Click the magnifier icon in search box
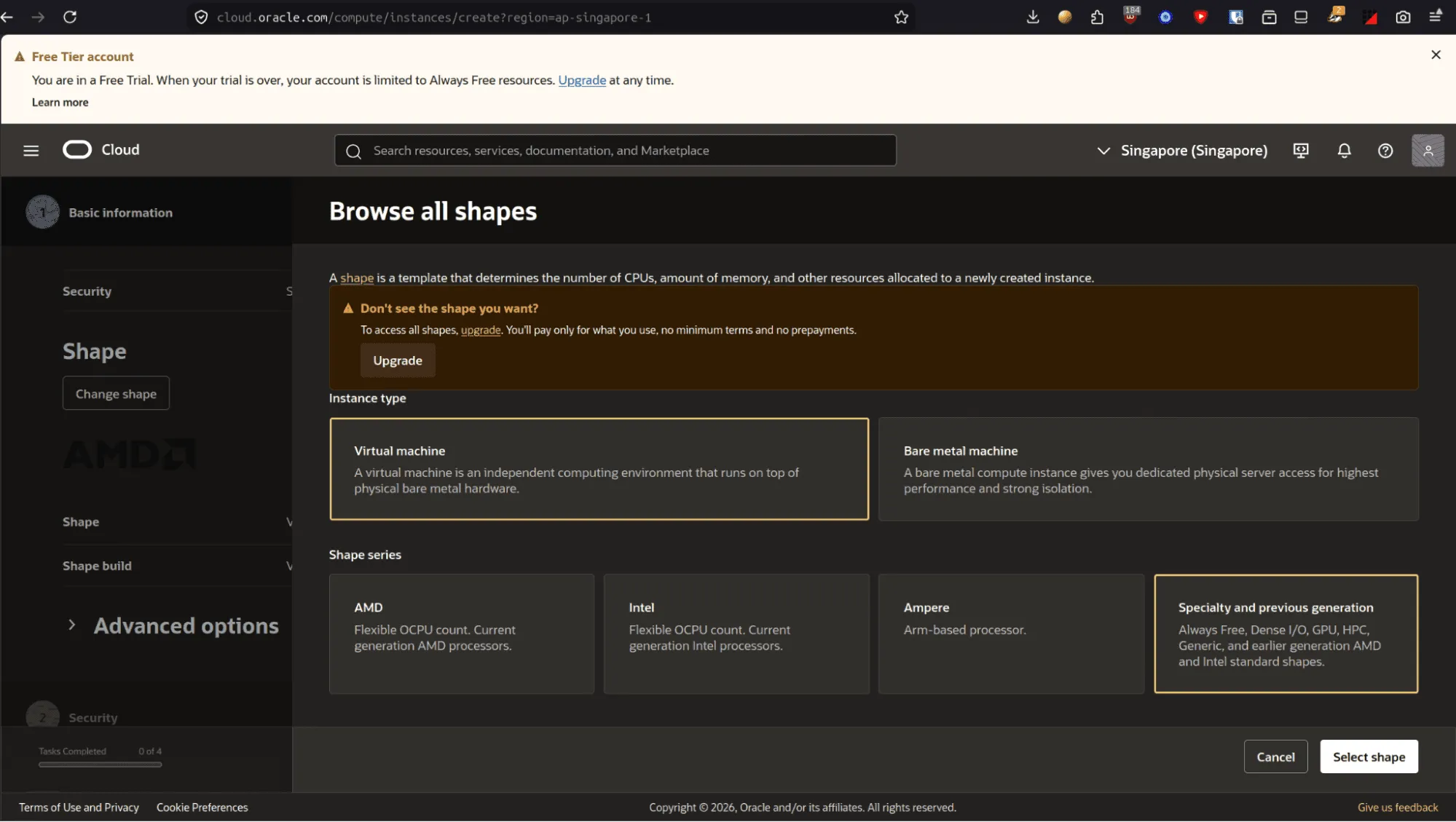The width and height of the screenshot is (1456, 822). coord(354,151)
